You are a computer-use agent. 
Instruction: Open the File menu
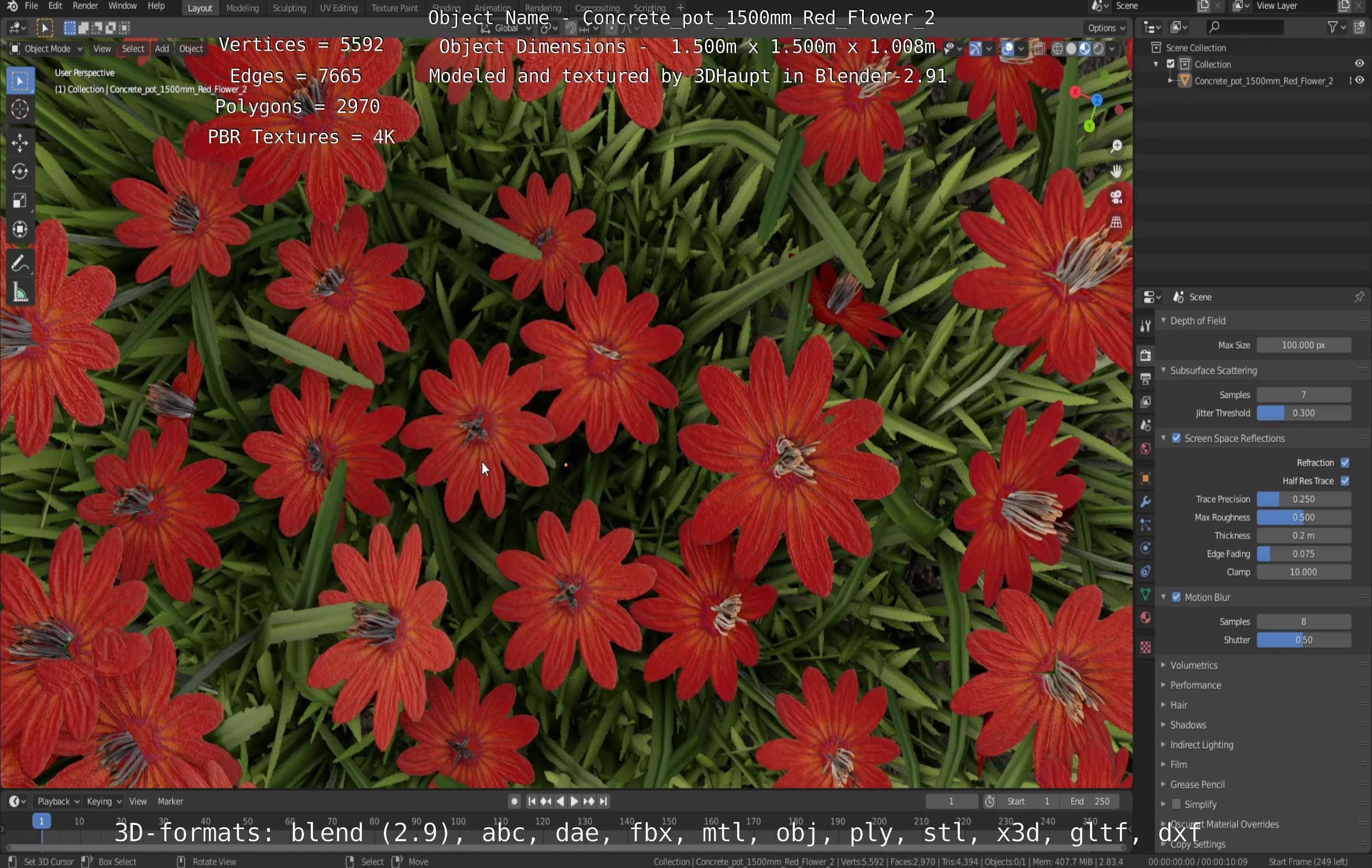tap(32, 6)
